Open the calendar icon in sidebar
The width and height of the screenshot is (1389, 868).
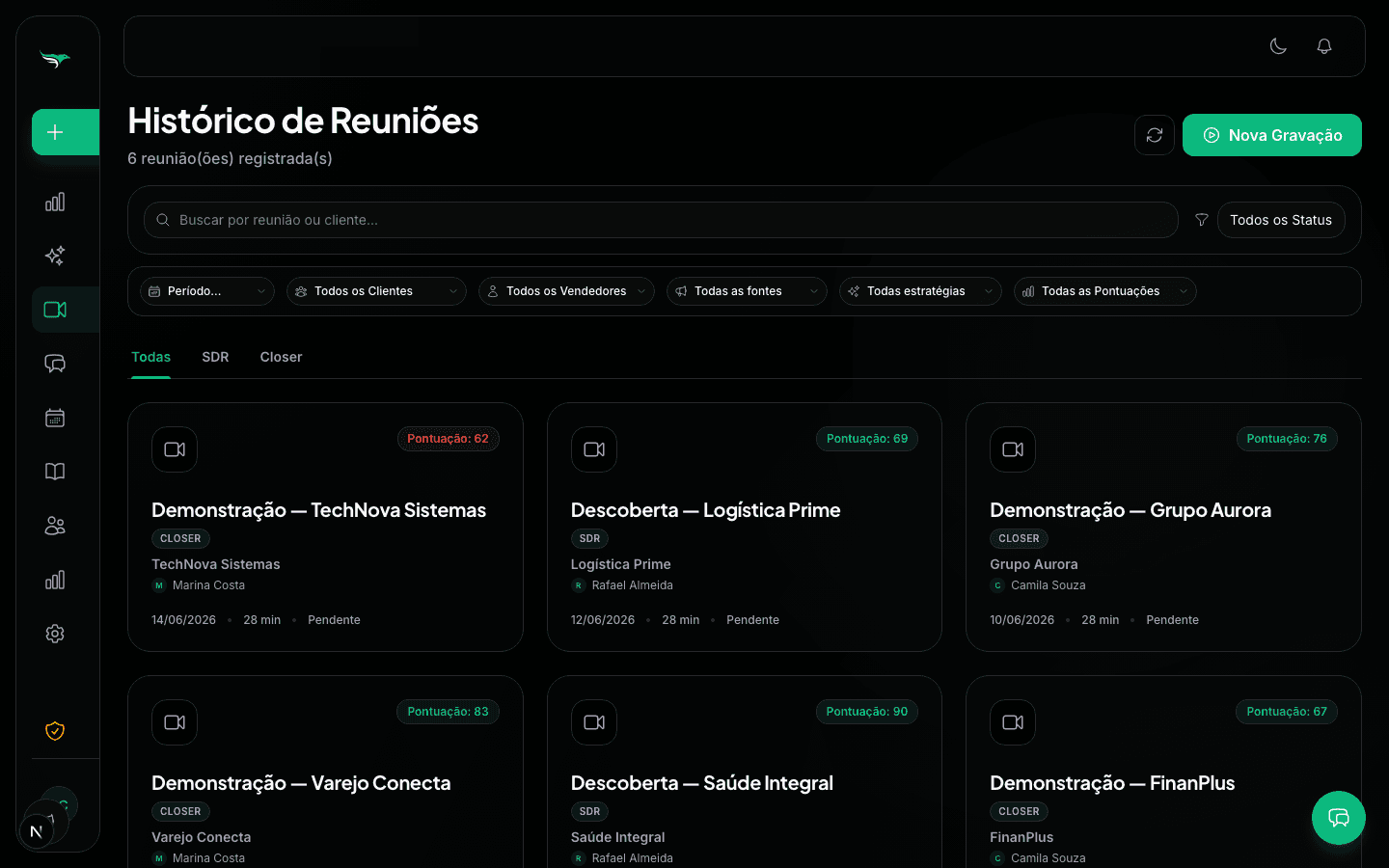(x=55, y=418)
